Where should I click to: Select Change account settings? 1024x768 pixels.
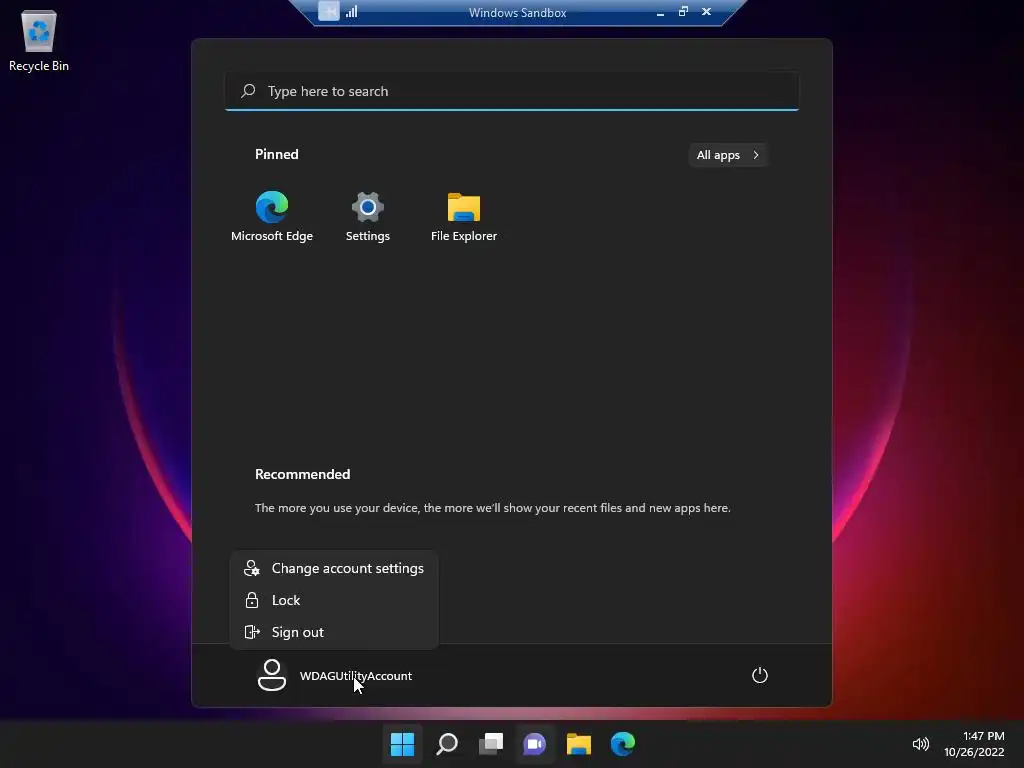pyautogui.click(x=334, y=568)
